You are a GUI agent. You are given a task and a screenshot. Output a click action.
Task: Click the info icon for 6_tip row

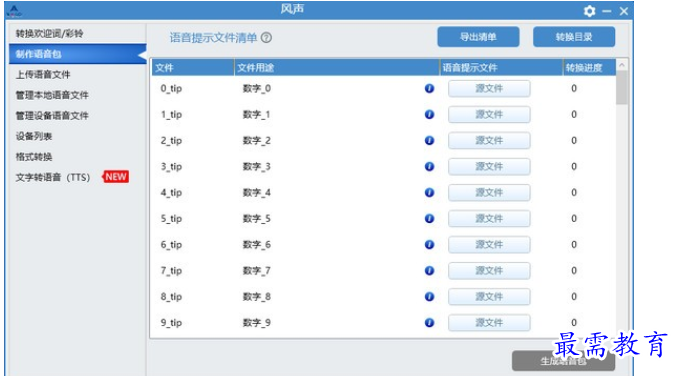click(429, 244)
